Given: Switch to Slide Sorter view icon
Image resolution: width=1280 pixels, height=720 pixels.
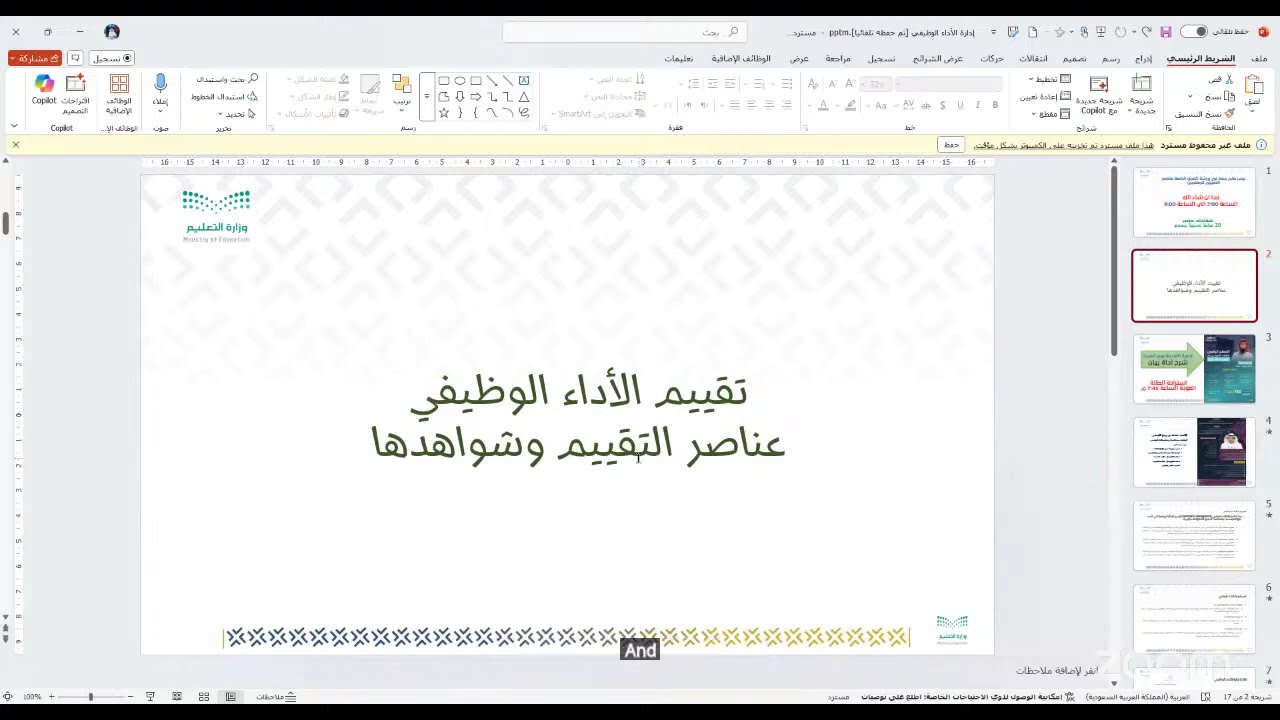Looking at the screenshot, I should coord(204,696).
